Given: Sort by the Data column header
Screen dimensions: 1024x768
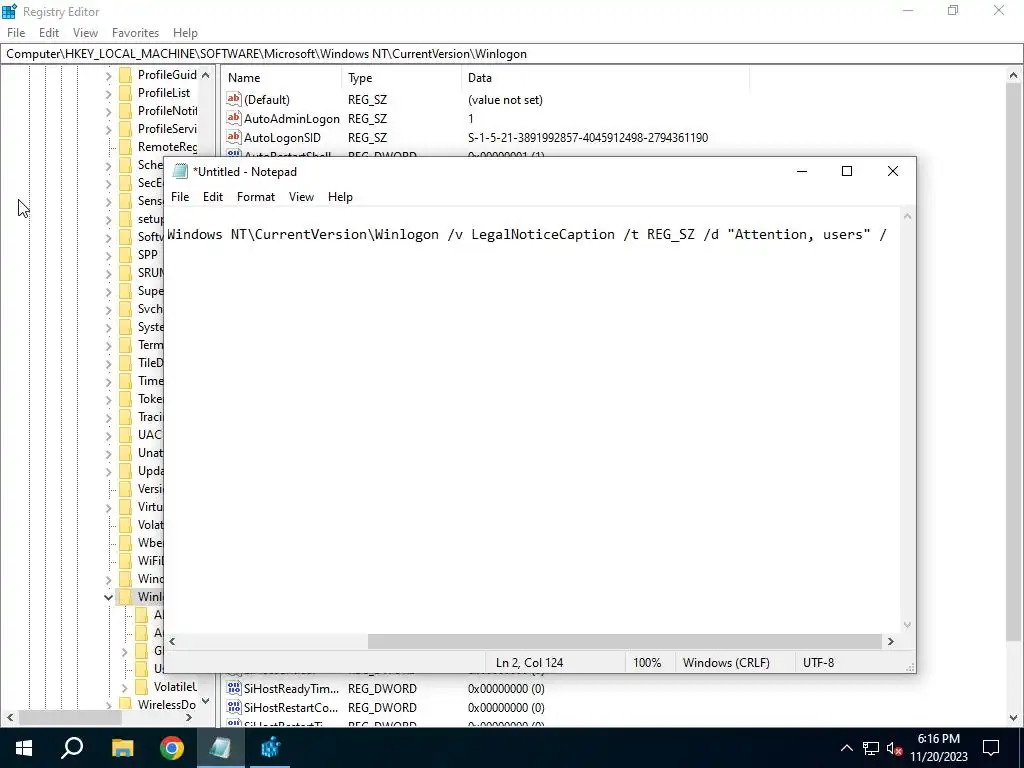Looking at the screenshot, I should click(x=605, y=78).
